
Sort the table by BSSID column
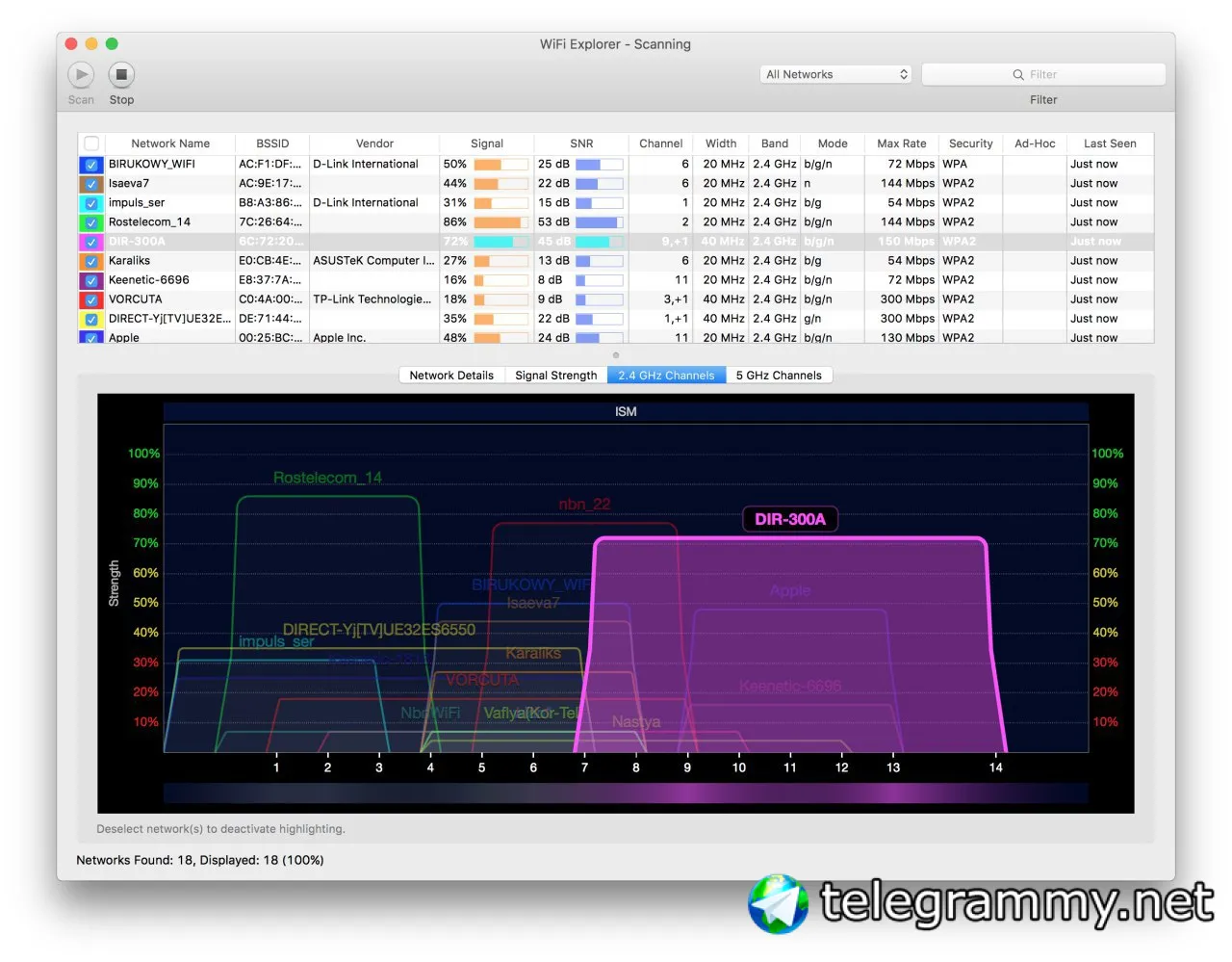272,143
